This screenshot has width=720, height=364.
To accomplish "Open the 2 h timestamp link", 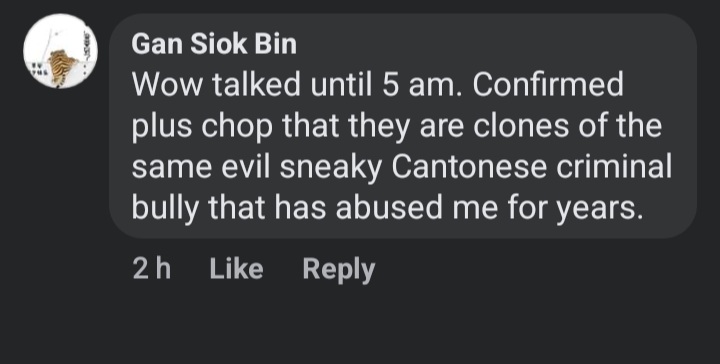I will pyautogui.click(x=152, y=269).
